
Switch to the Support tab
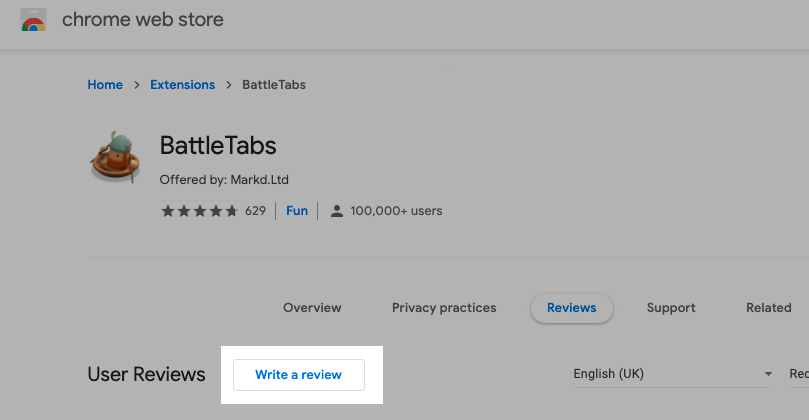point(671,308)
